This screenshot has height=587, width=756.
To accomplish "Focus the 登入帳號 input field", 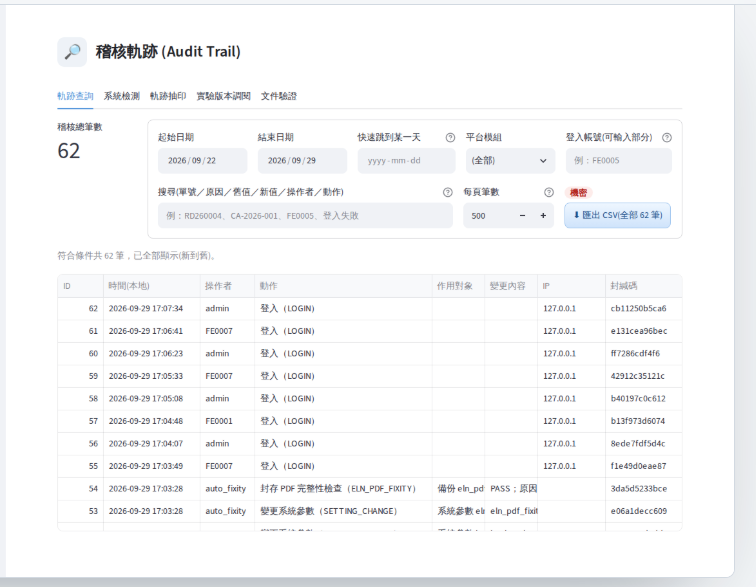I will click(619, 161).
